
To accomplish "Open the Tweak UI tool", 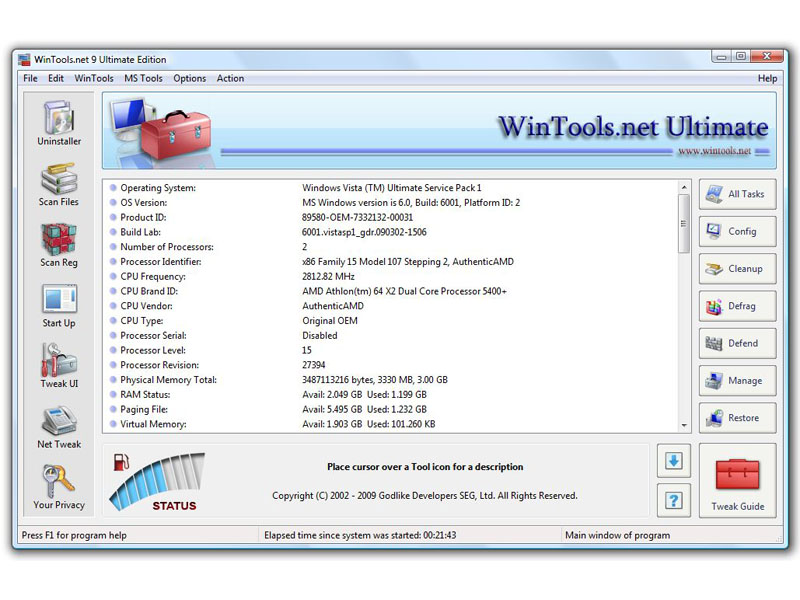I will 59,366.
